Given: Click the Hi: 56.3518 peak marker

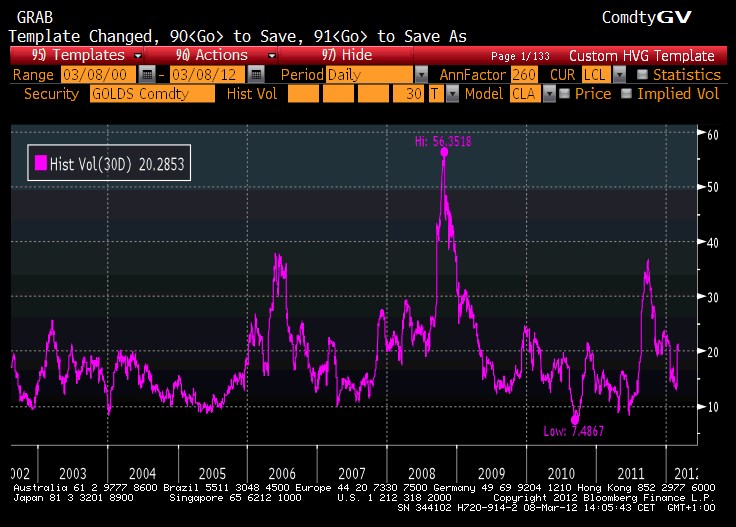Looking at the screenshot, I should pyautogui.click(x=444, y=152).
